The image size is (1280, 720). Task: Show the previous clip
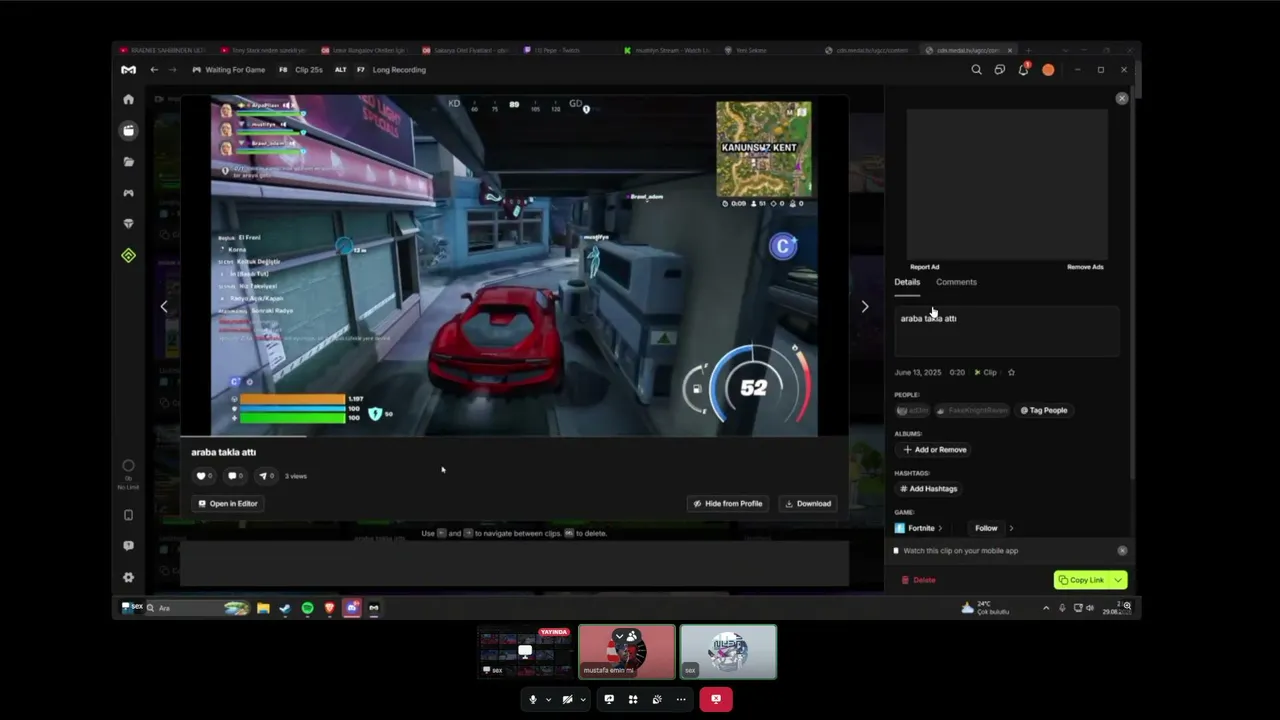tap(164, 307)
